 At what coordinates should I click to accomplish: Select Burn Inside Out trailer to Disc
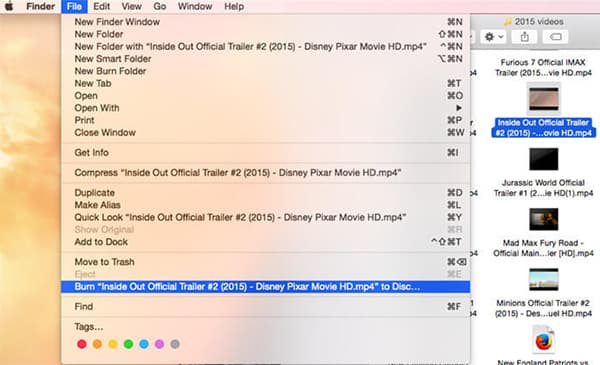click(x=266, y=287)
